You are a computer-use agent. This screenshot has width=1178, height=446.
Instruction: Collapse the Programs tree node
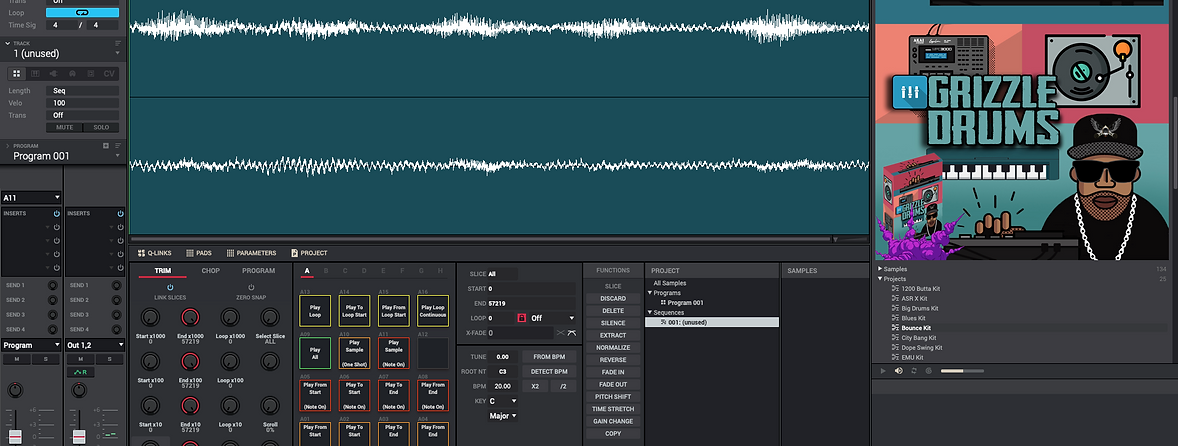pos(650,293)
